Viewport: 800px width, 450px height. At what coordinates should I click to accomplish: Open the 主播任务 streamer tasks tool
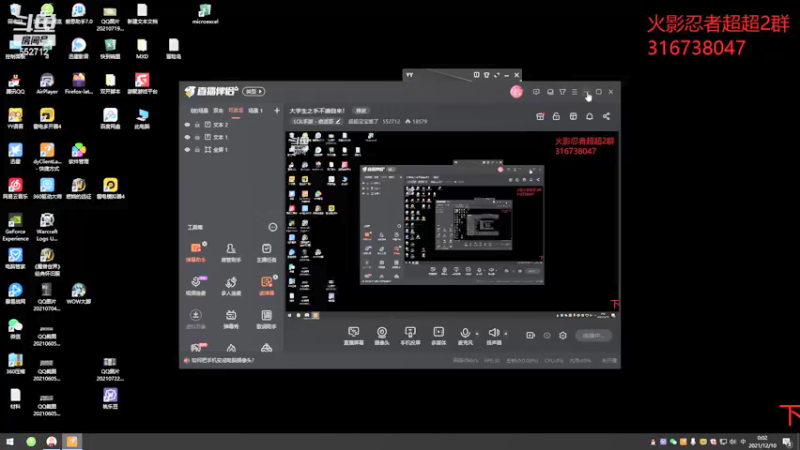click(x=266, y=253)
